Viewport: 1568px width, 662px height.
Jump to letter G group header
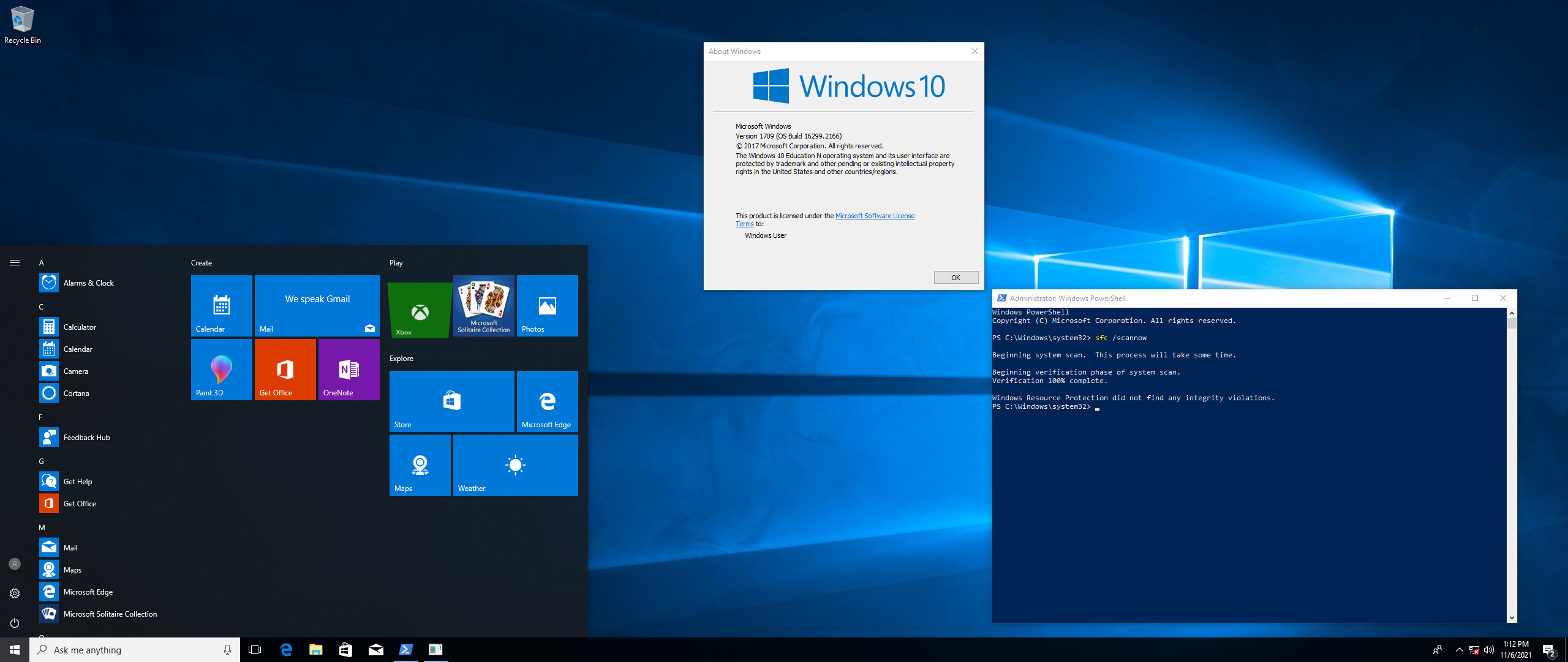coord(42,461)
